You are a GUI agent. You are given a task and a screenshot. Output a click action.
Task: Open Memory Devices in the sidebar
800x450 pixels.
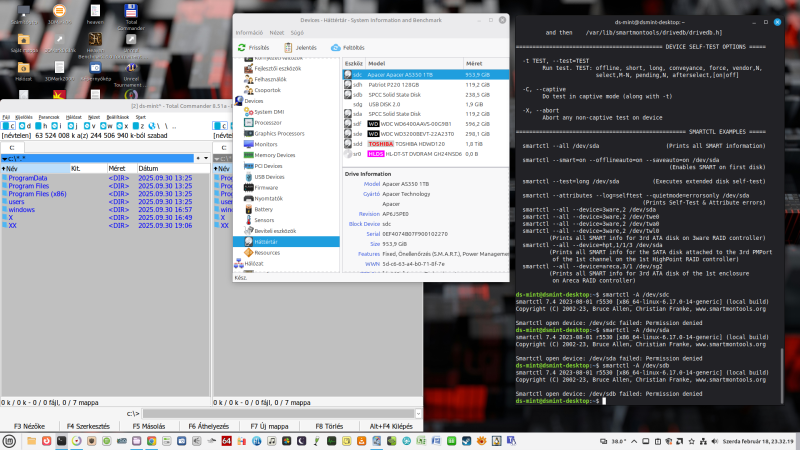[x=275, y=155]
